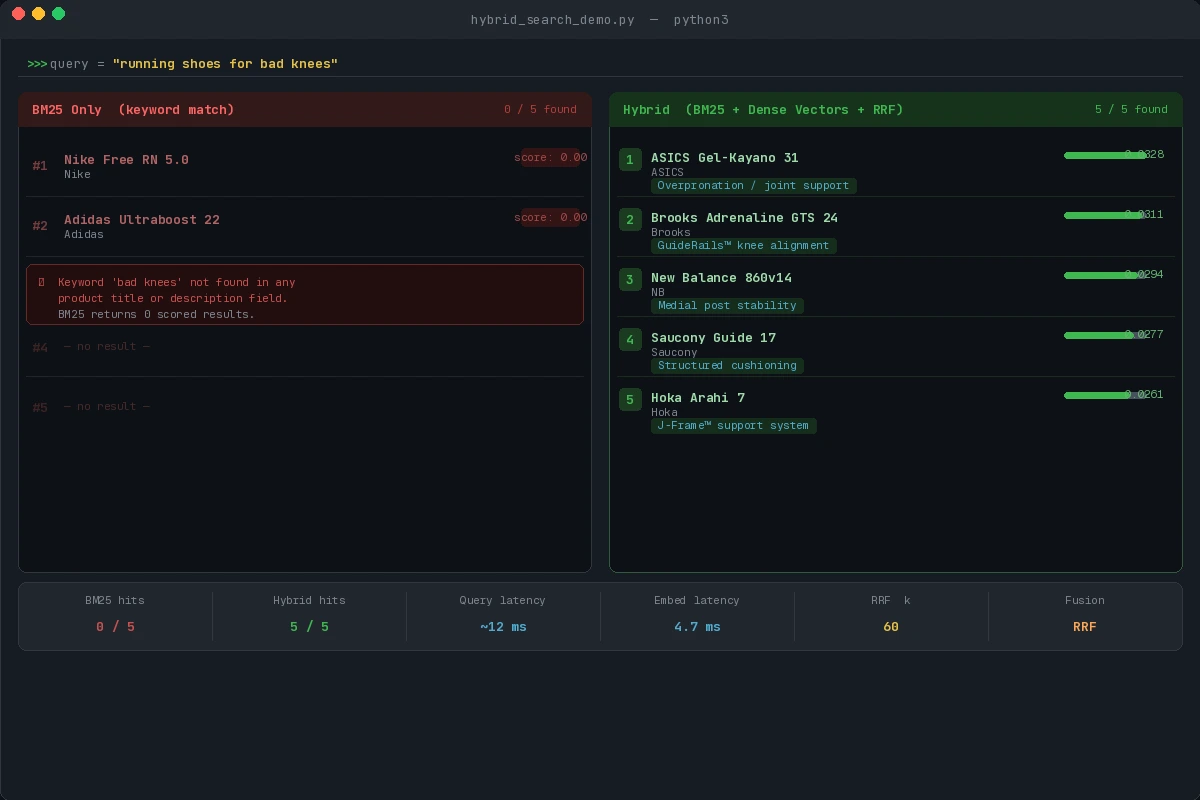
Task: Click the '5 / 5 found' counter
Action: [x=1131, y=109]
